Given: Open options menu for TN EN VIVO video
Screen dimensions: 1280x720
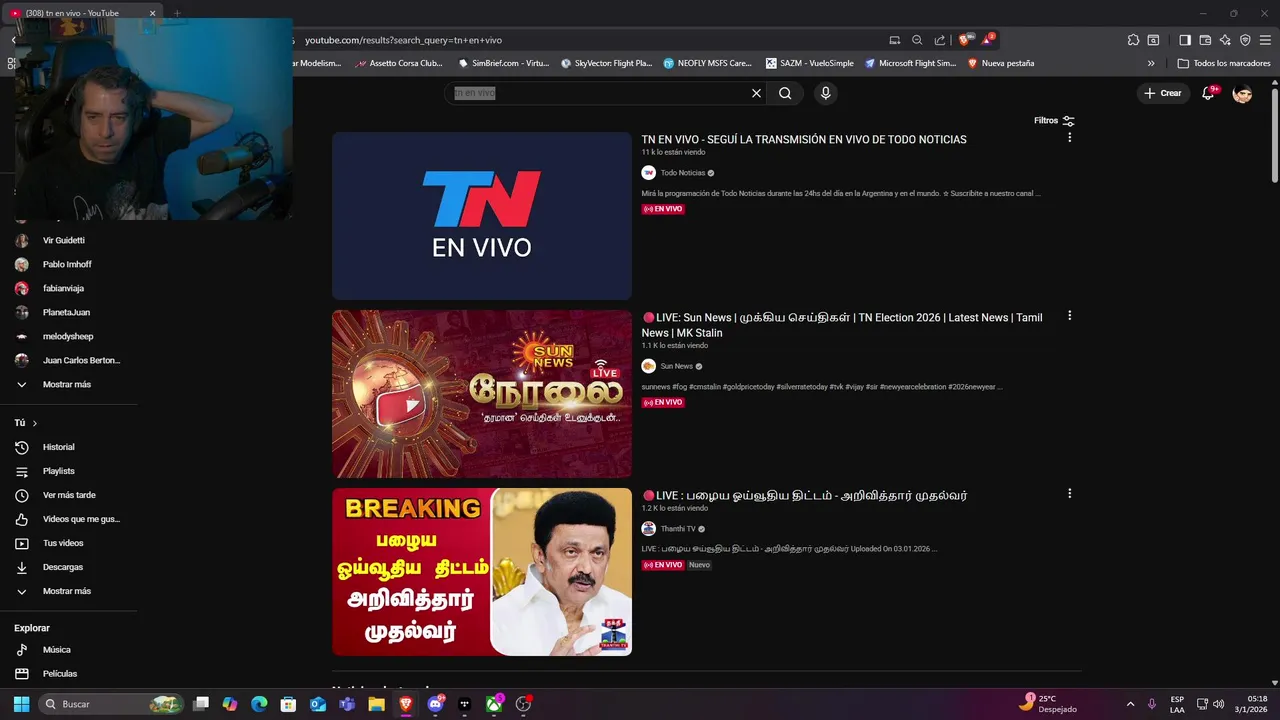Looking at the screenshot, I should [1069, 138].
